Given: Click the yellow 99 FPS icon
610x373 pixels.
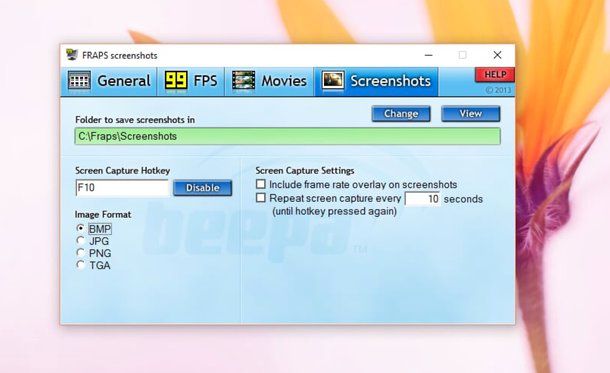Looking at the screenshot, I should point(176,81).
